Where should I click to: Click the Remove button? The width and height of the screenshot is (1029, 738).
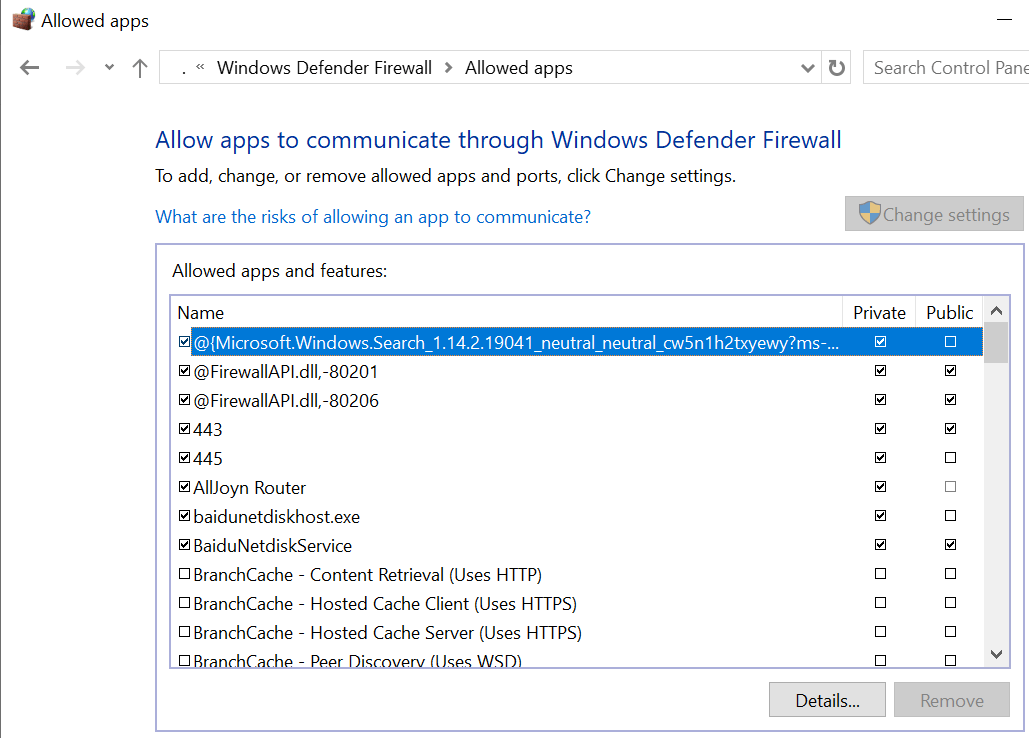pos(952,700)
